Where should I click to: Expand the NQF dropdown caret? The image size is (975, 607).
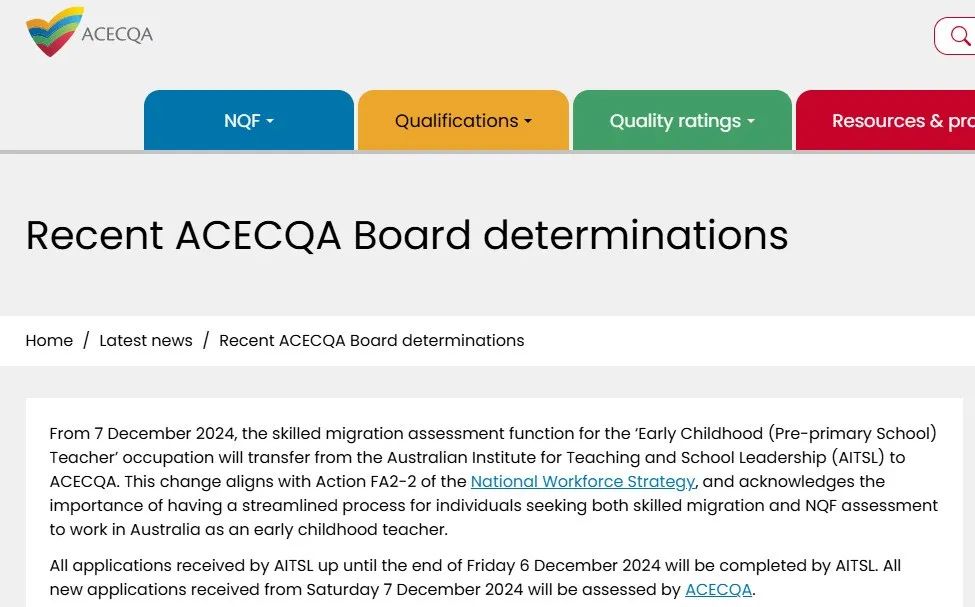point(270,121)
